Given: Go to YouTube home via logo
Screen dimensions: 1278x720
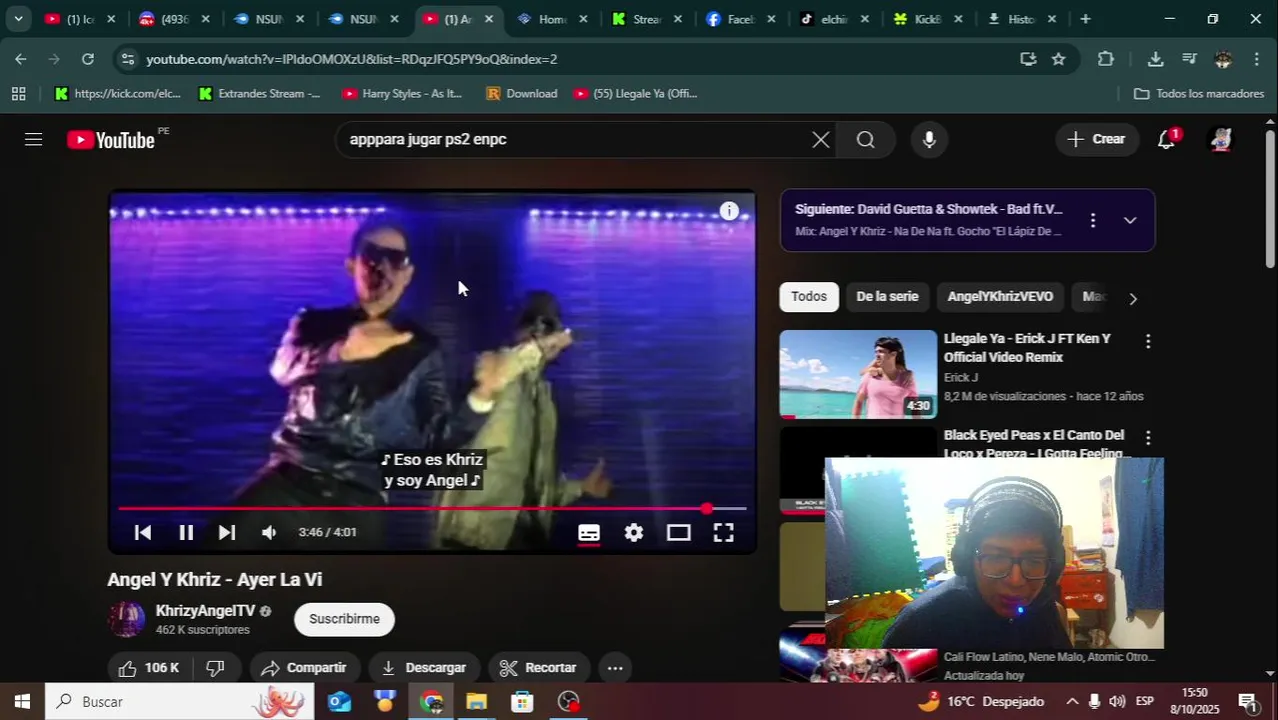Looking at the screenshot, I should click(111, 140).
